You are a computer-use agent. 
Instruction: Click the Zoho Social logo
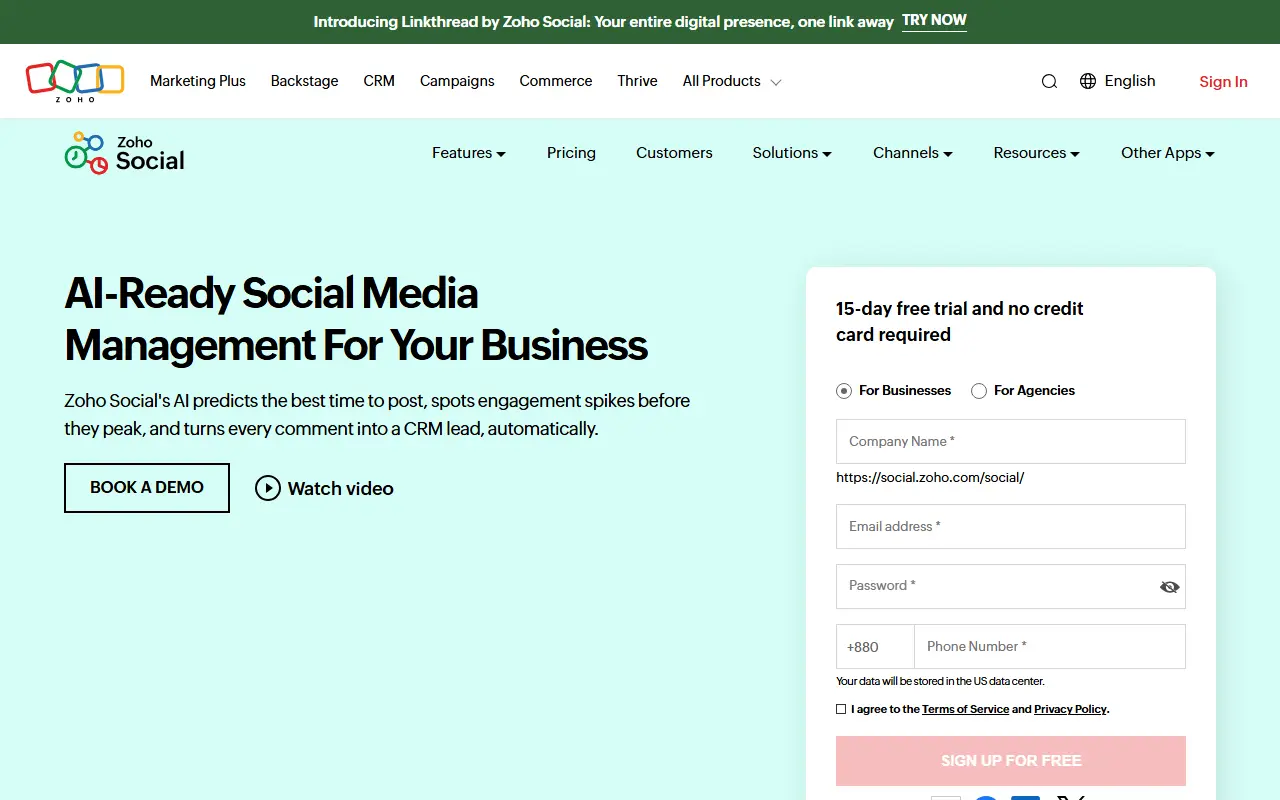click(x=125, y=153)
